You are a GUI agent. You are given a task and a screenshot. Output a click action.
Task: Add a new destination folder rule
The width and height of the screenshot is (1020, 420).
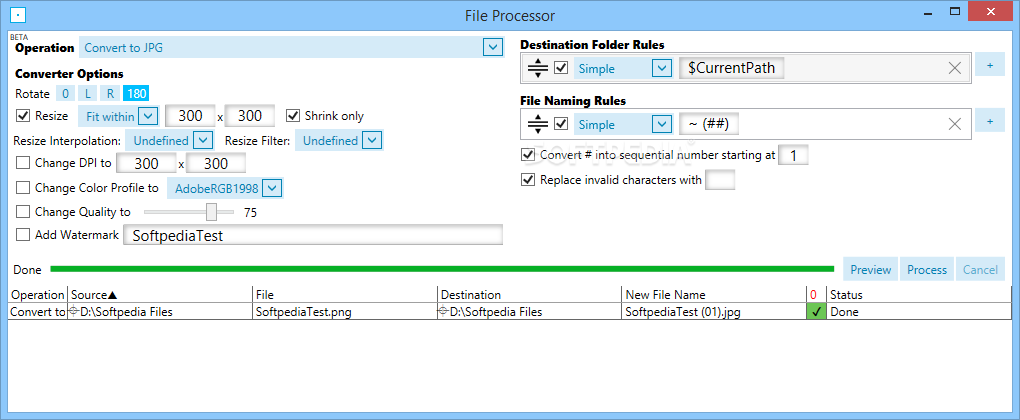[989, 65]
